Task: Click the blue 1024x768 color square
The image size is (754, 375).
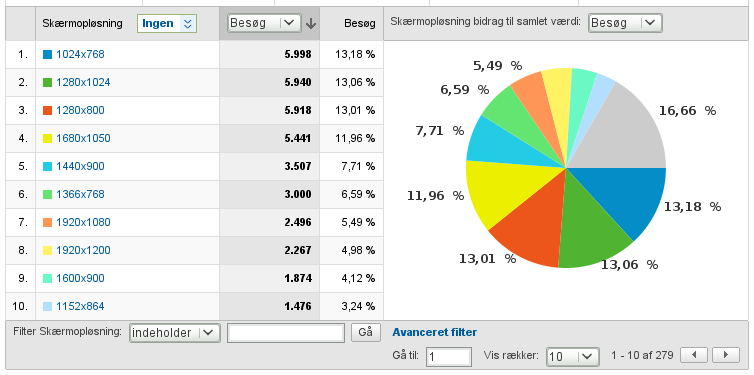Action: 47,55
